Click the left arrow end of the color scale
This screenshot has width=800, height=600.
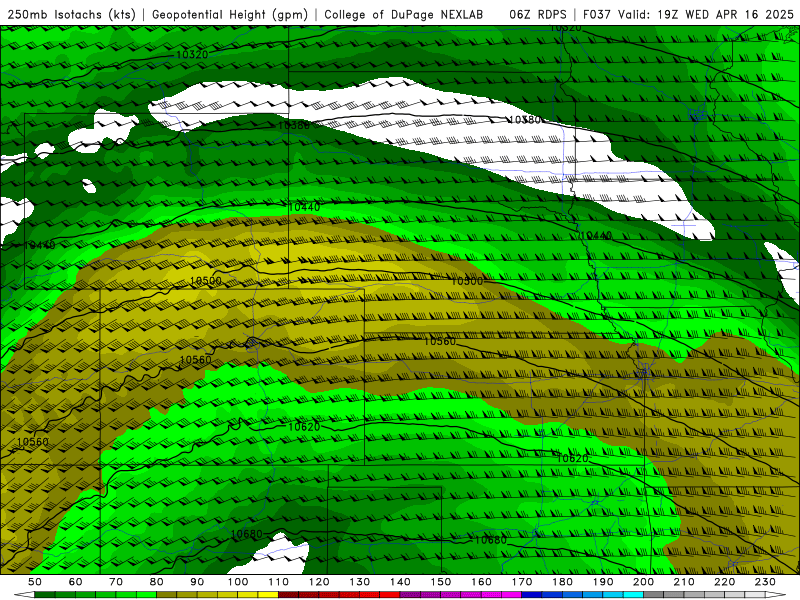click(24, 594)
